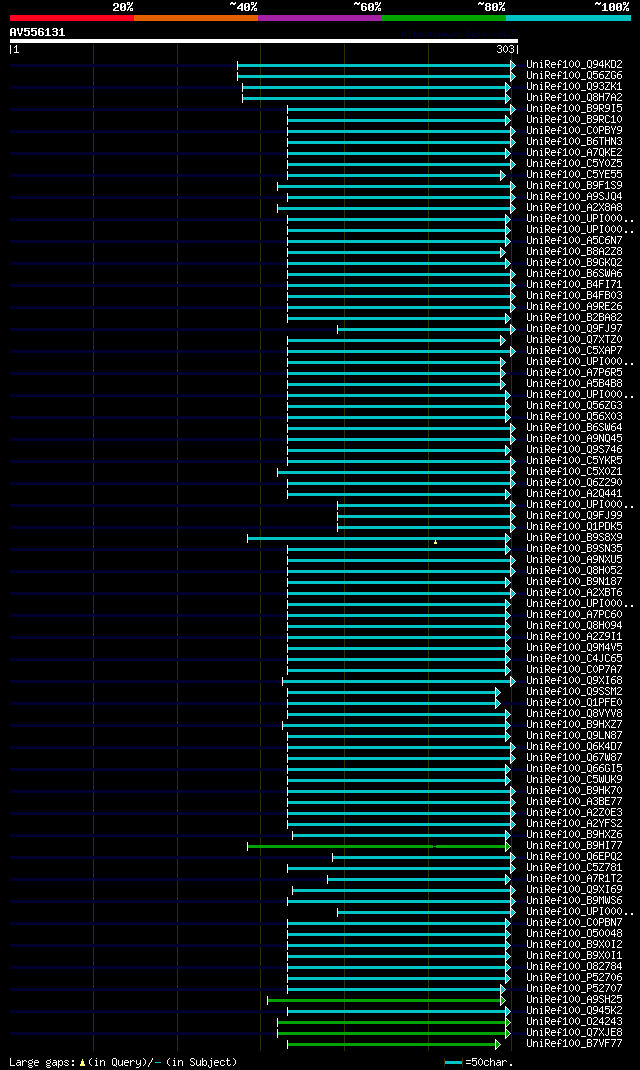Select the UniRef100_B9R9I5 label
Image resolution: width=640 pixels, height=1070 pixels.
[574, 109]
